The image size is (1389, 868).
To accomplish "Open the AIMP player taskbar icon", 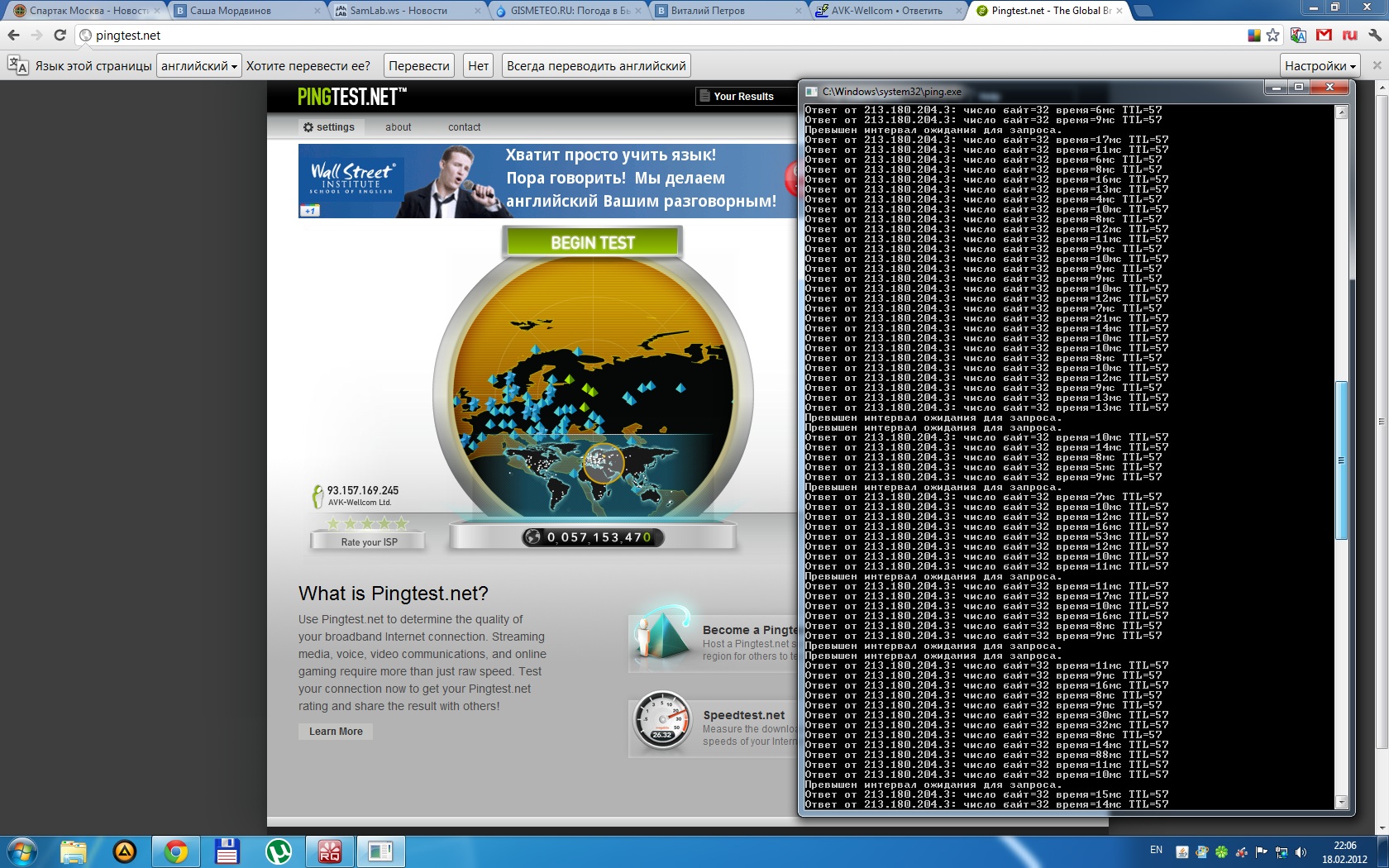I will (x=125, y=851).
